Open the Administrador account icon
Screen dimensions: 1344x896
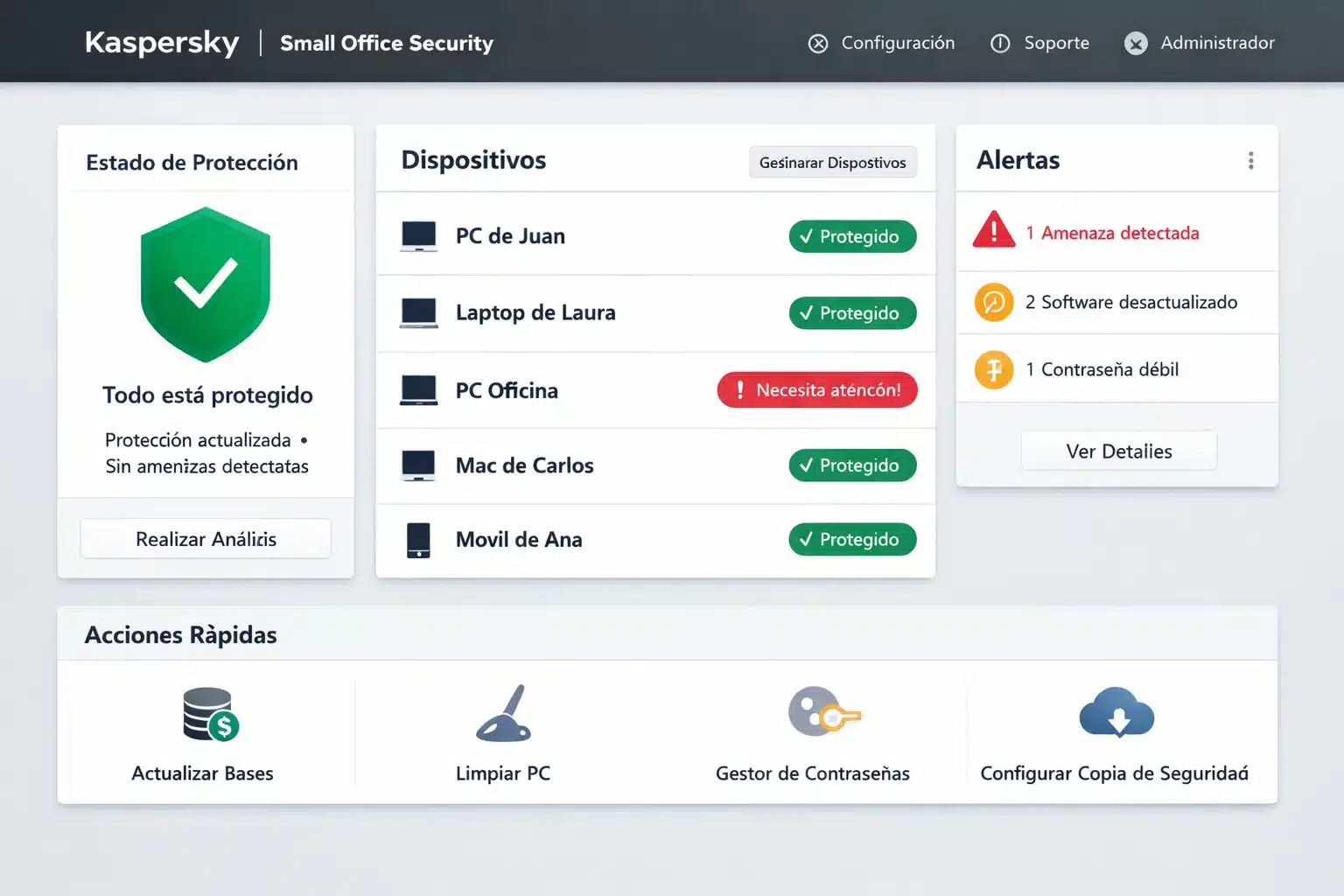click(x=1135, y=42)
